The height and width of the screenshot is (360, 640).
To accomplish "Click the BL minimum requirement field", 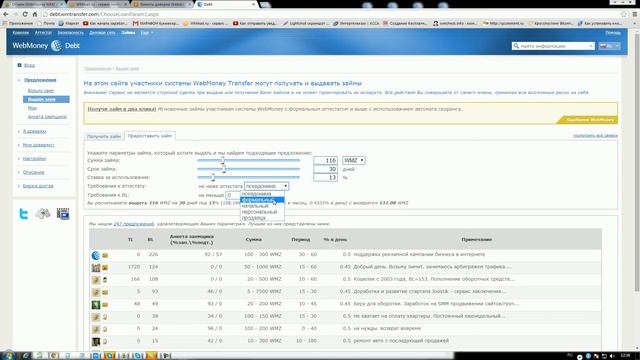I will [233, 195].
